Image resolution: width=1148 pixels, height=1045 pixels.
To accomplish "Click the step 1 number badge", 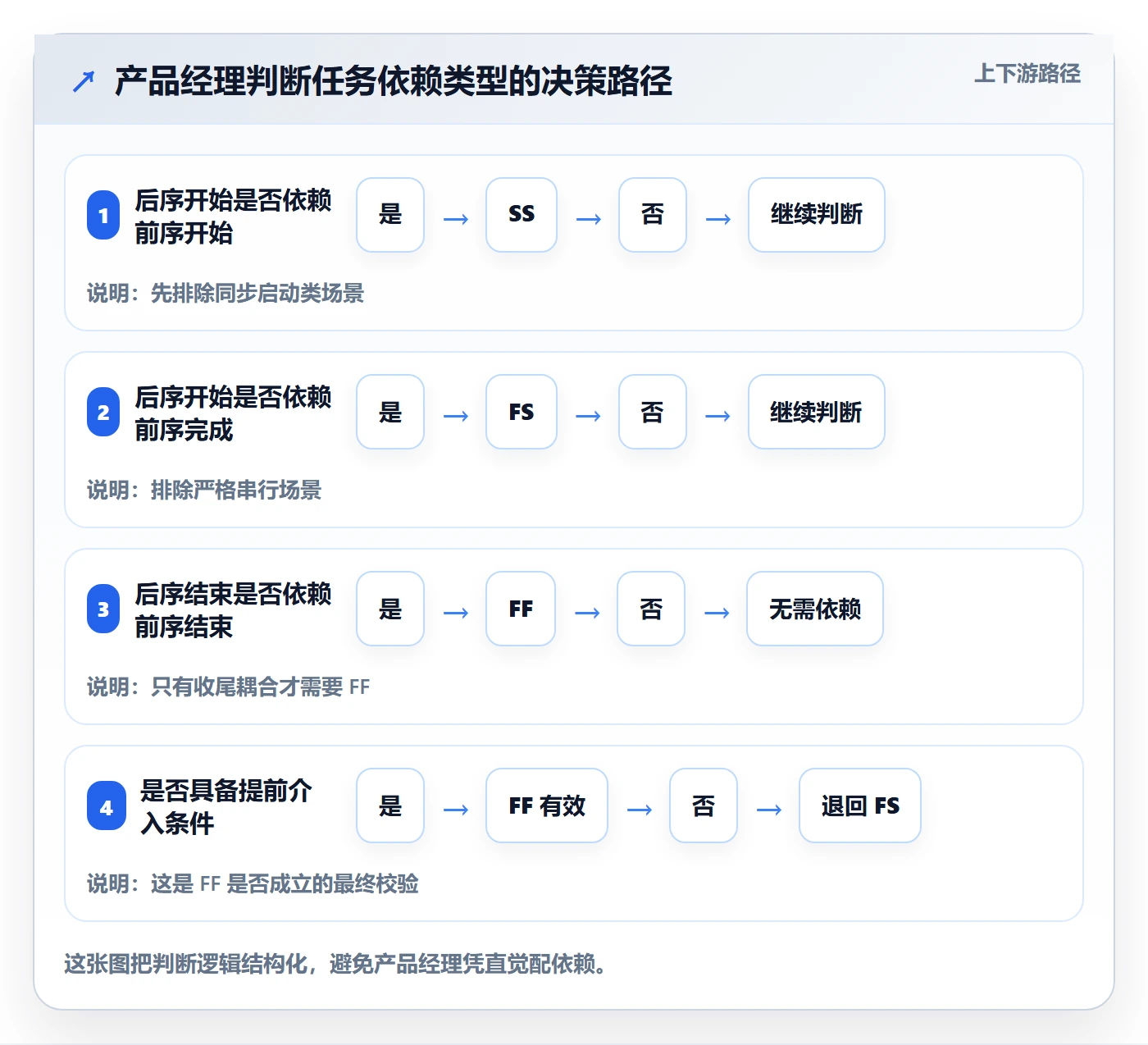I will click(103, 215).
